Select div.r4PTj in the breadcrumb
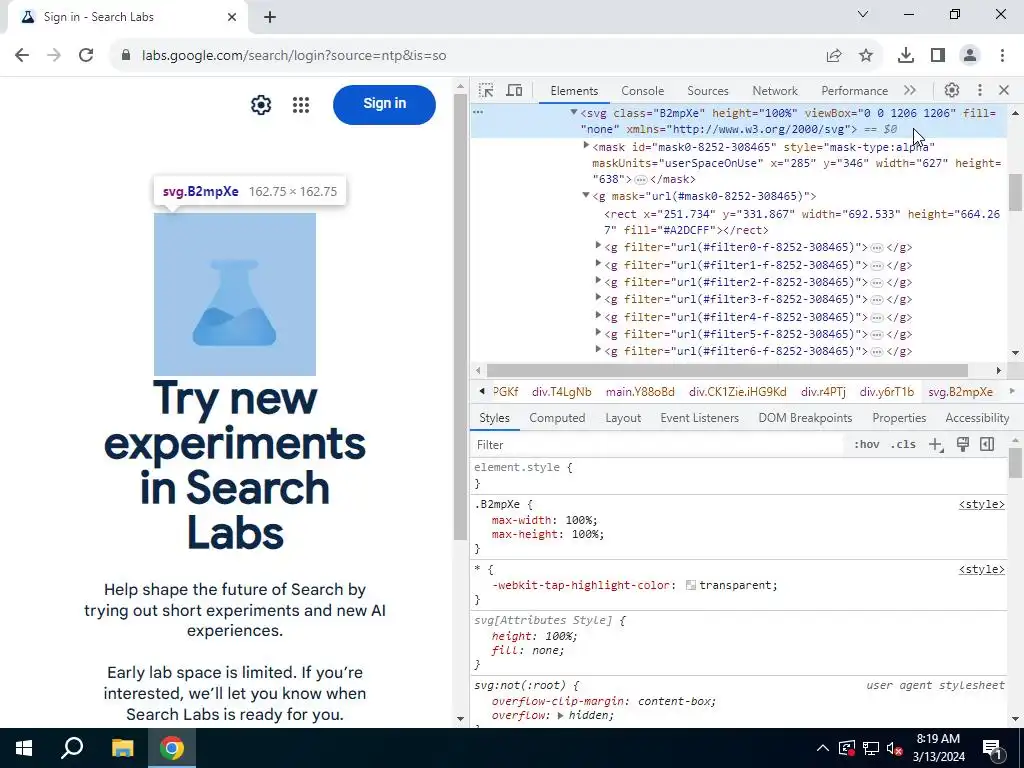The width and height of the screenshot is (1024, 768). click(823, 392)
